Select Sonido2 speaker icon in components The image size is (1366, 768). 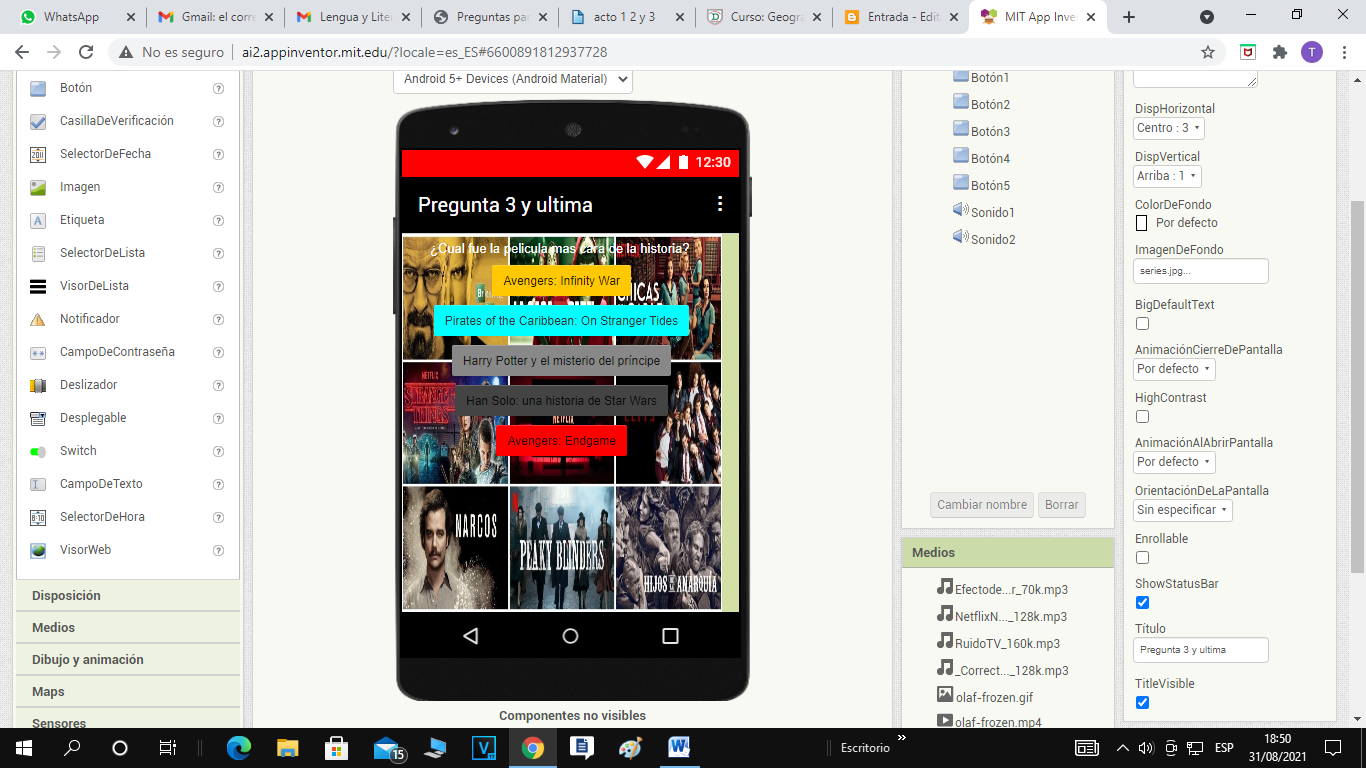click(x=961, y=238)
